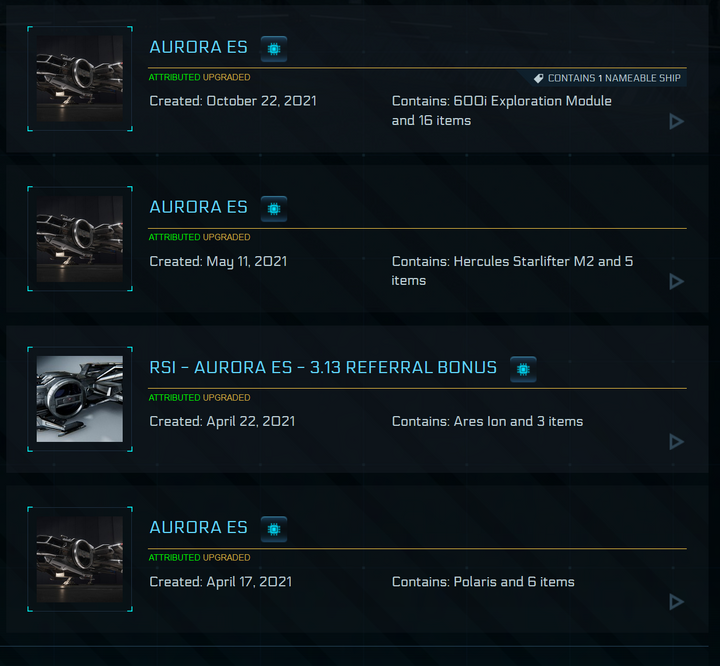Click Aurora ES title created May 11, 2021
This screenshot has height=666, width=720.
click(198, 207)
